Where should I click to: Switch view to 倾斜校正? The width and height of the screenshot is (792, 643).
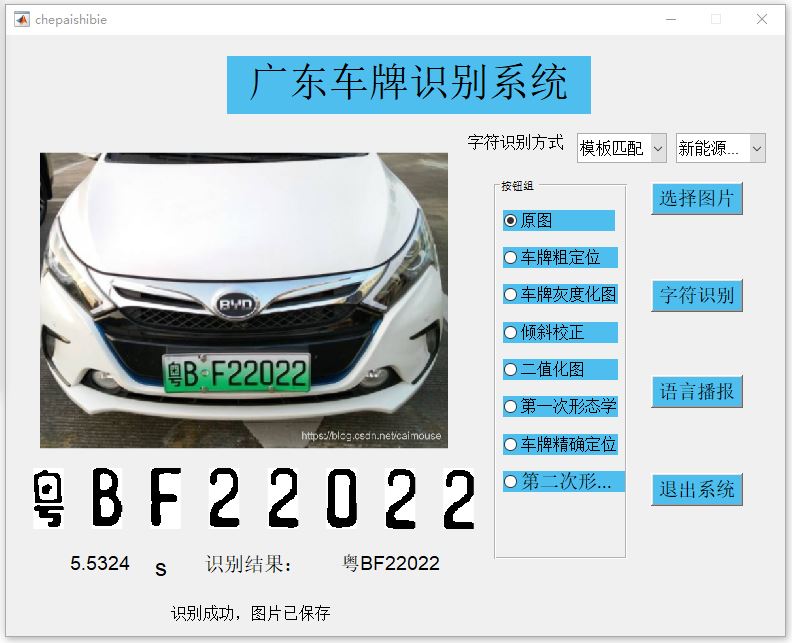[560, 332]
